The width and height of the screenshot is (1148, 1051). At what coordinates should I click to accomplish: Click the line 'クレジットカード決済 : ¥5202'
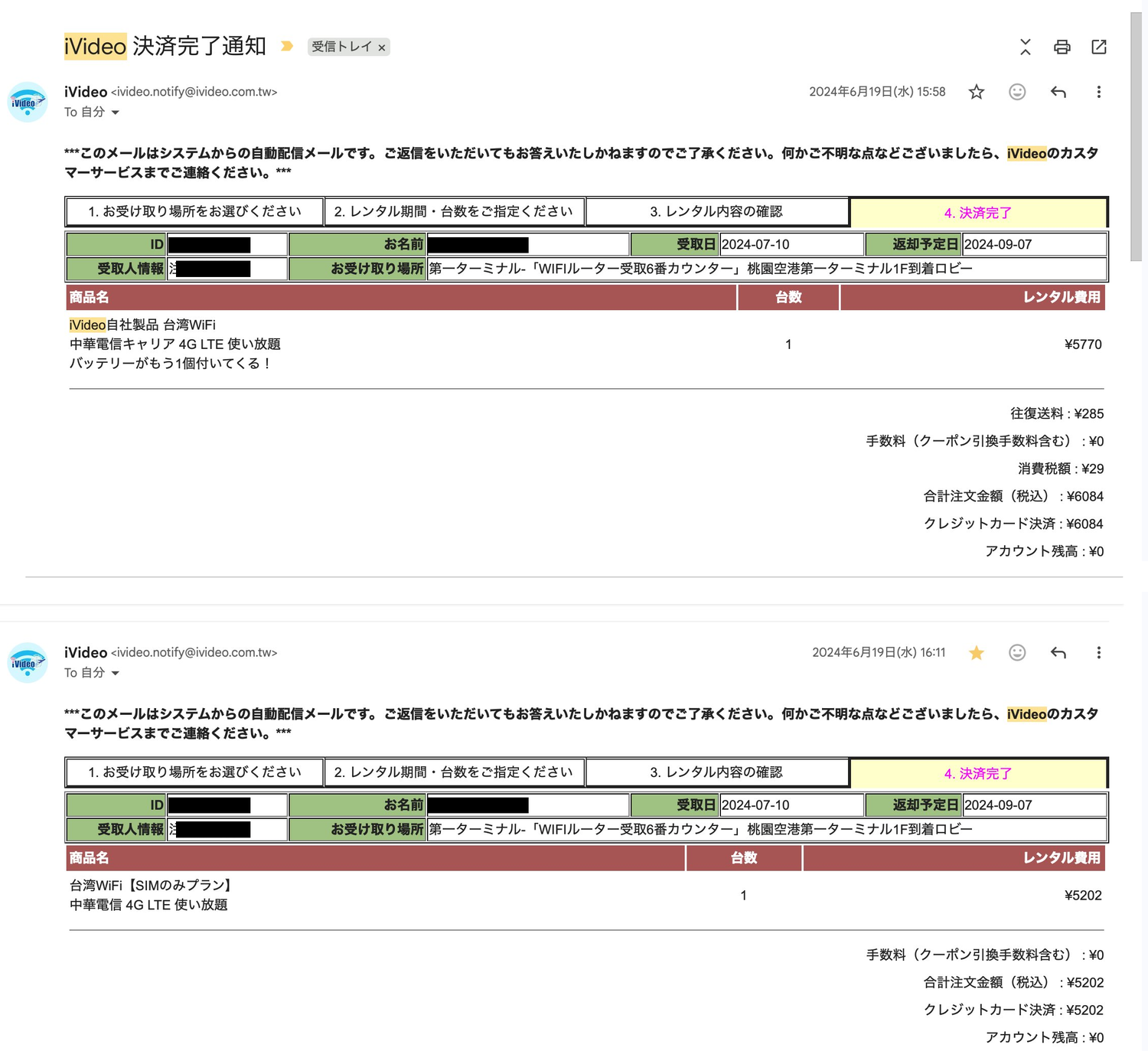(1013, 1010)
